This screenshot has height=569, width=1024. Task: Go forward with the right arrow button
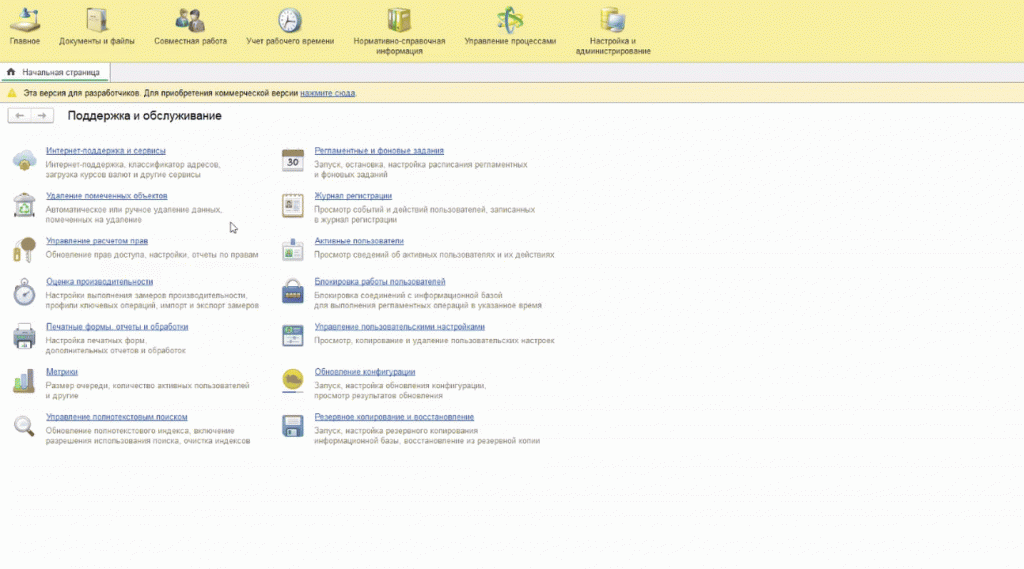click(x=42, y=116)
